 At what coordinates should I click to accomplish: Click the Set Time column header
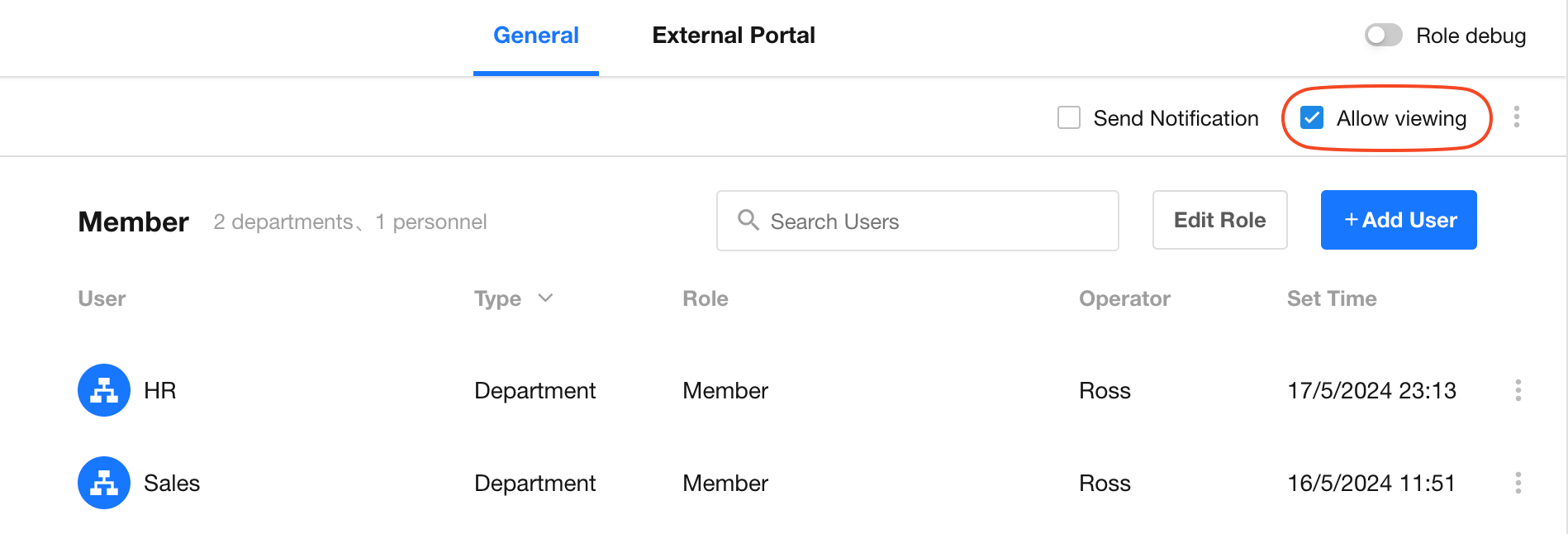(1331, 299)
